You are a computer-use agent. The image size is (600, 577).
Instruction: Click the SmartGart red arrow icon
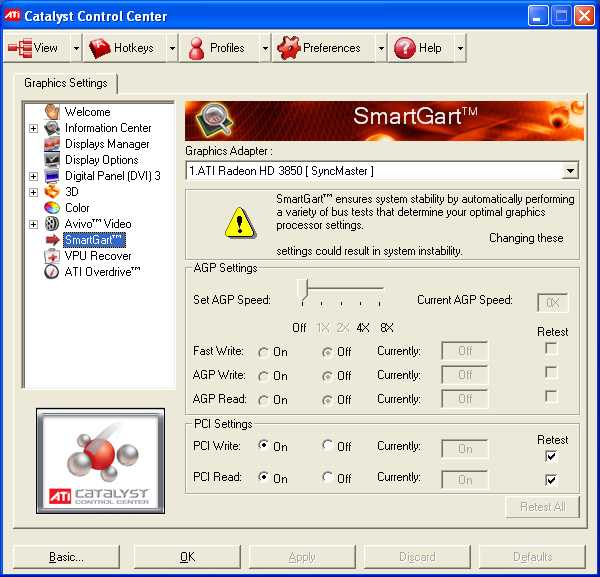[x=53, y=240]
